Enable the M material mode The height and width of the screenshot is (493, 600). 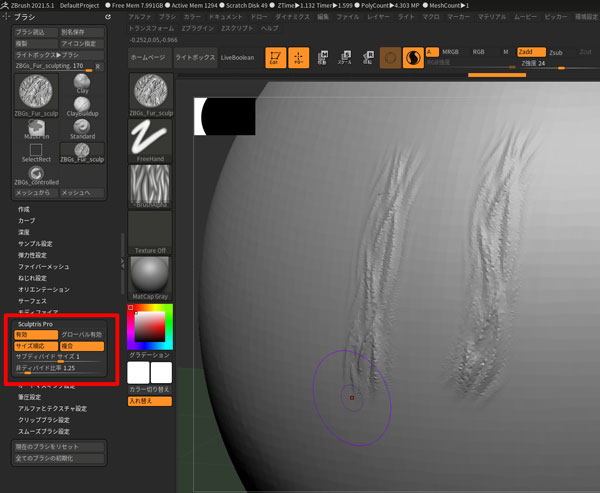tap(506, 52)
